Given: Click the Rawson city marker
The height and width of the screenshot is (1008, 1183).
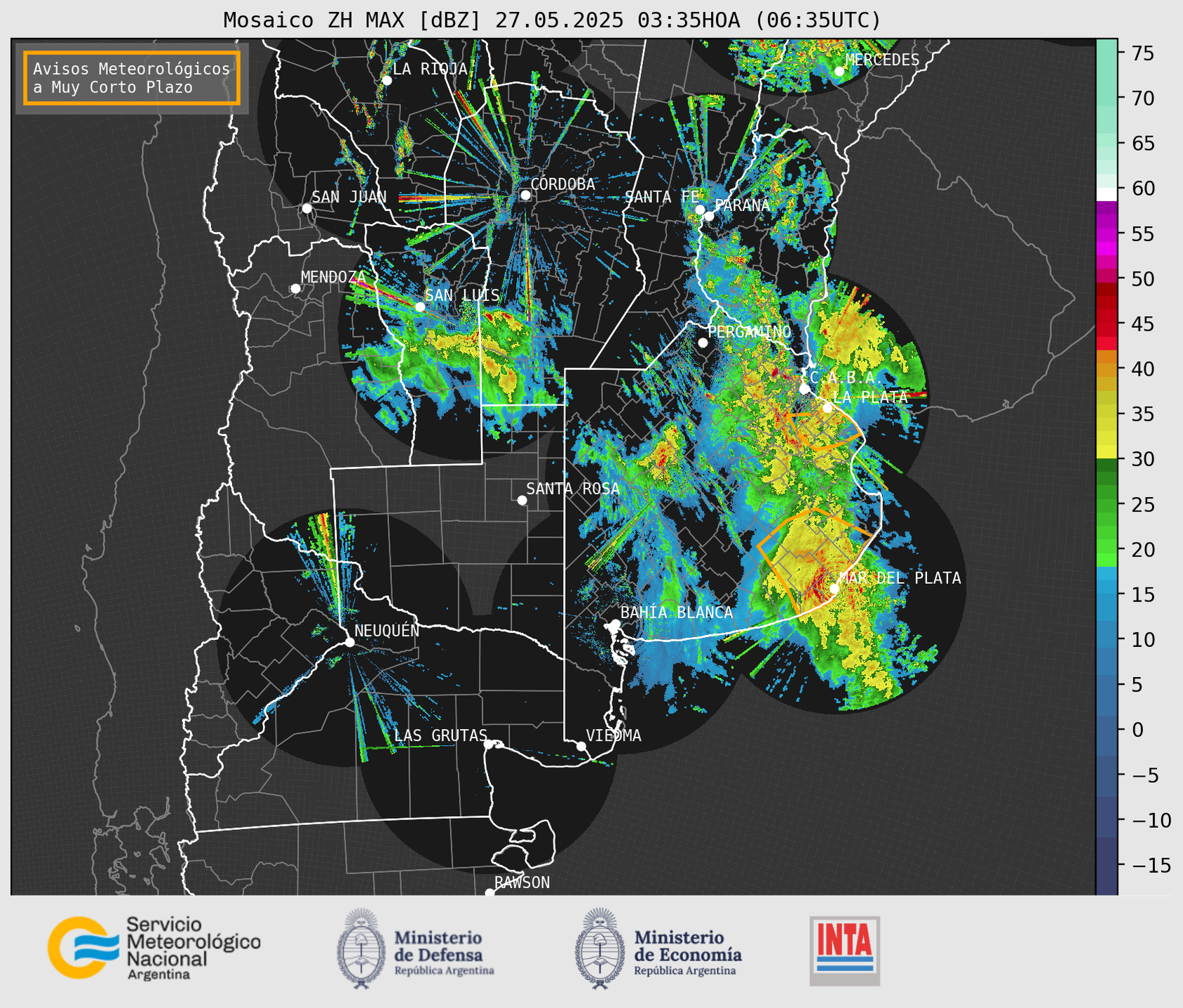Looking at the screenshot, I should pyautogui.click(x=489, y=893).
